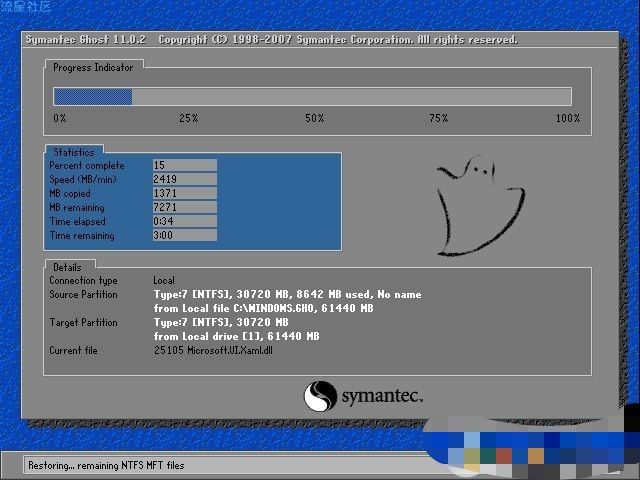The height and width of the screenshot is (480, 640).
Task: Click the Time elapsed label
Action: click(78, 222)
